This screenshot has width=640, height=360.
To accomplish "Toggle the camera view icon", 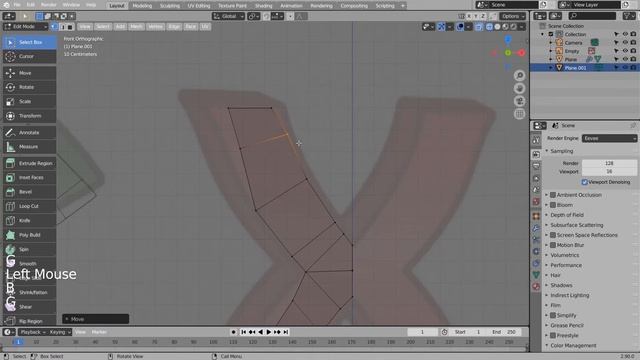I will pos(520,101).
